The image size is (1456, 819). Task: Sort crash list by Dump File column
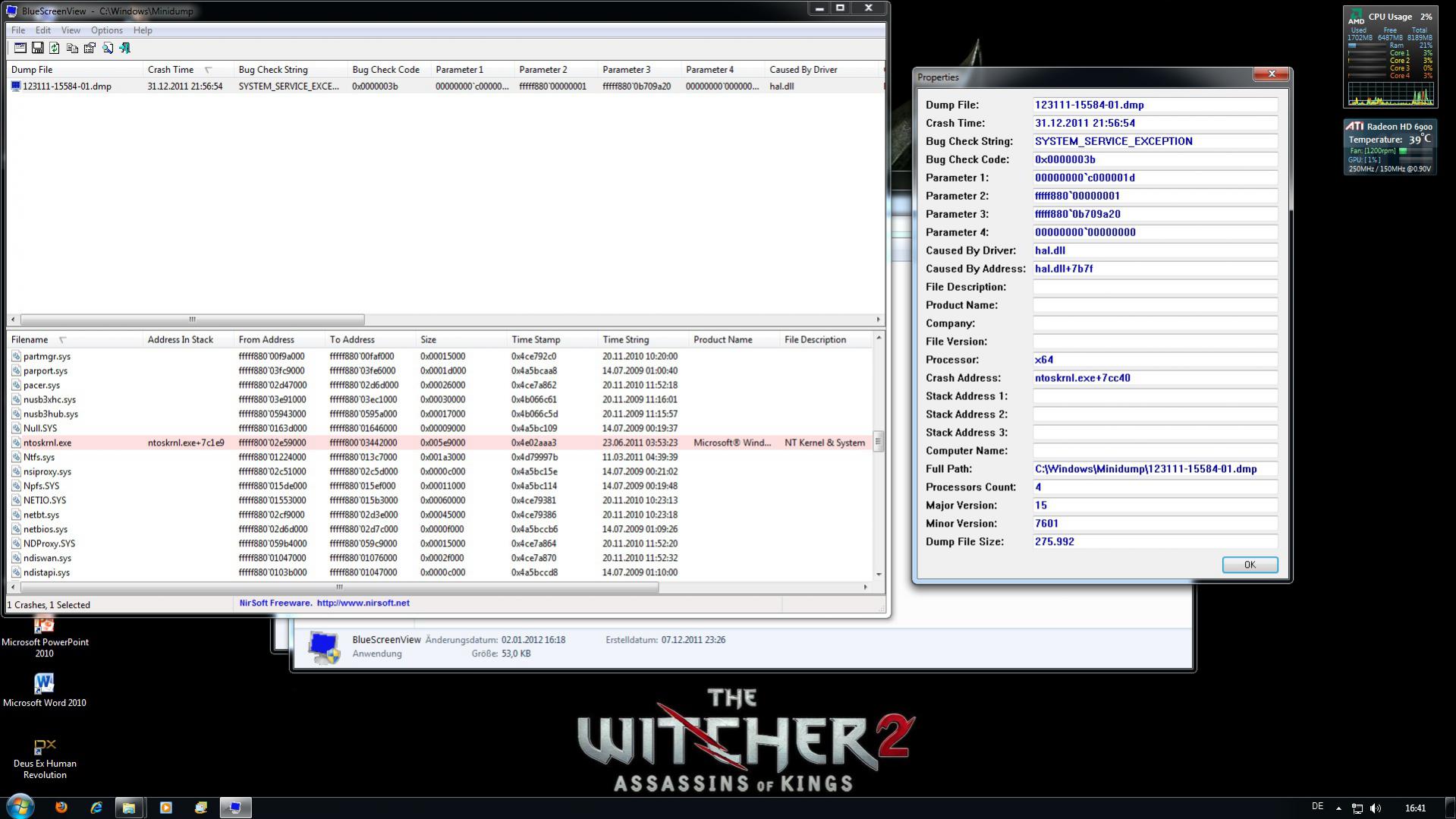click(x=74, y=70)
